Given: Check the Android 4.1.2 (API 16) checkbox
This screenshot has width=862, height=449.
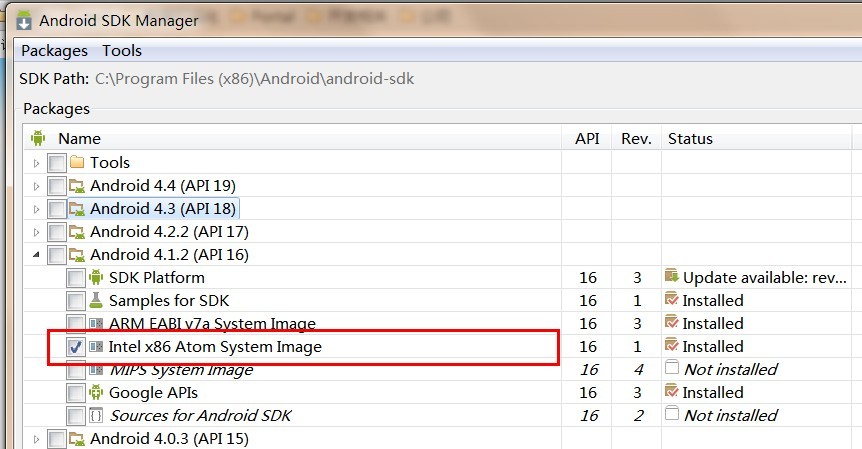Looking at the screenshot, I should [x=57, y=255].
